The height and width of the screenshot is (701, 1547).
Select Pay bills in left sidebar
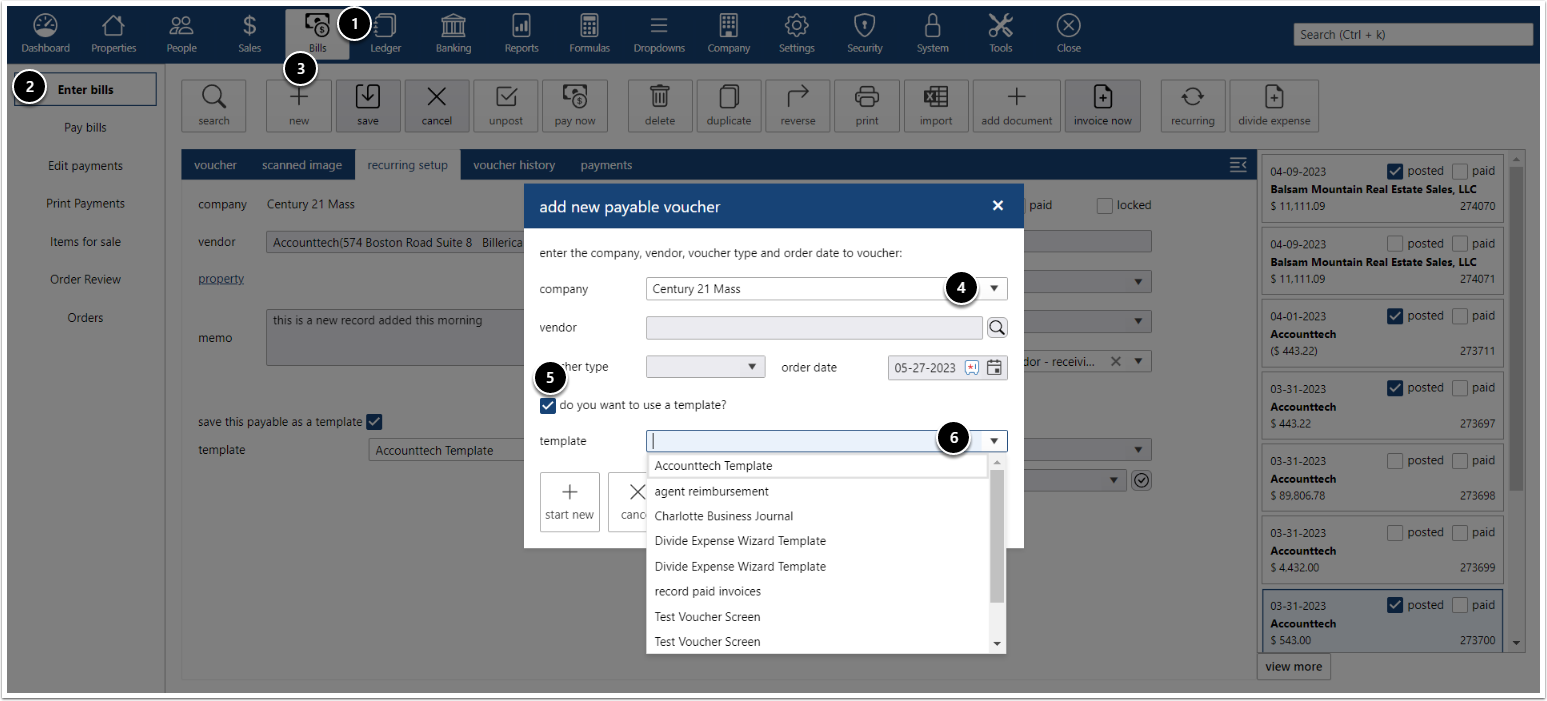pos(85,127)
